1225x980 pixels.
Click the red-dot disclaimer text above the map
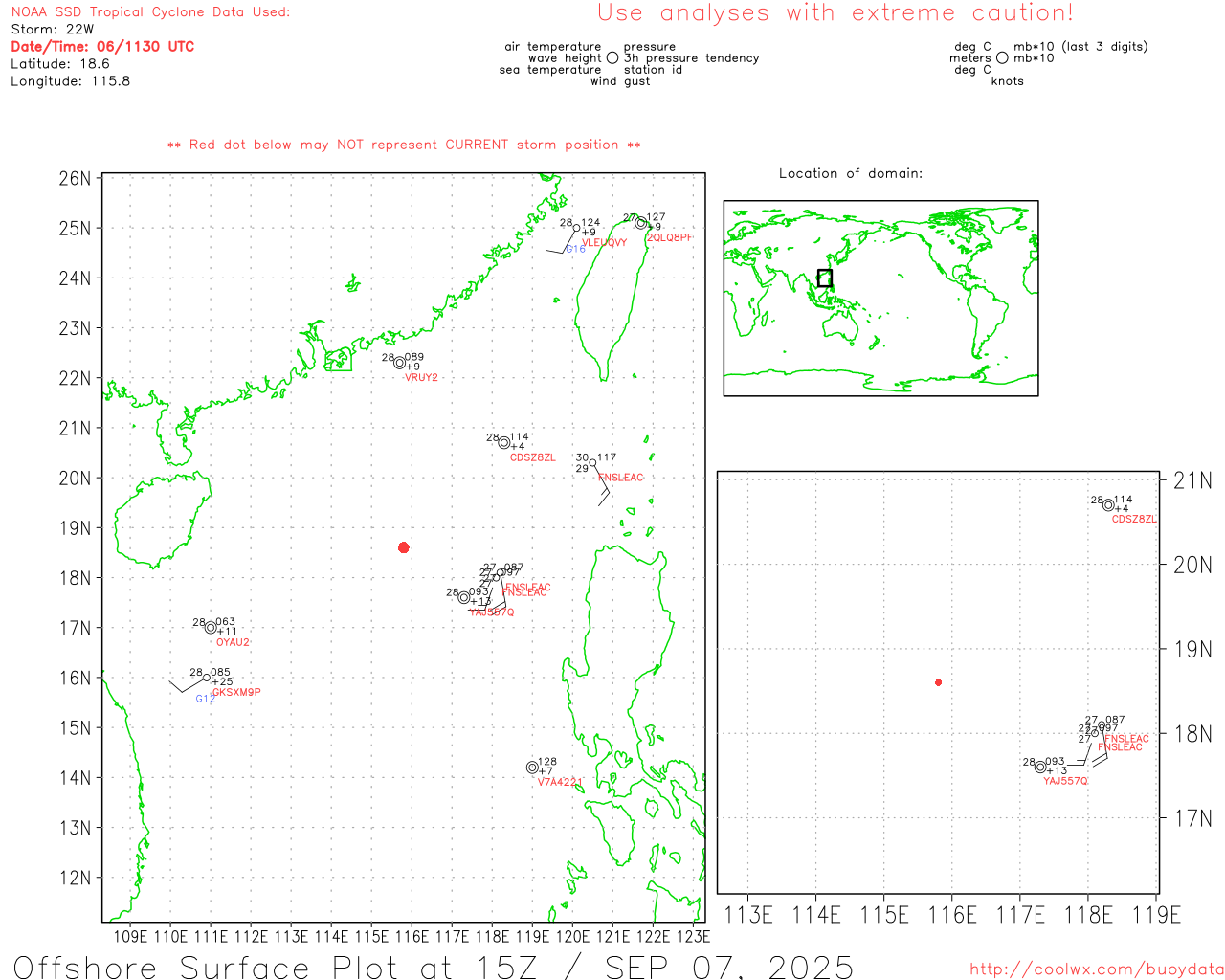[404, 145]
